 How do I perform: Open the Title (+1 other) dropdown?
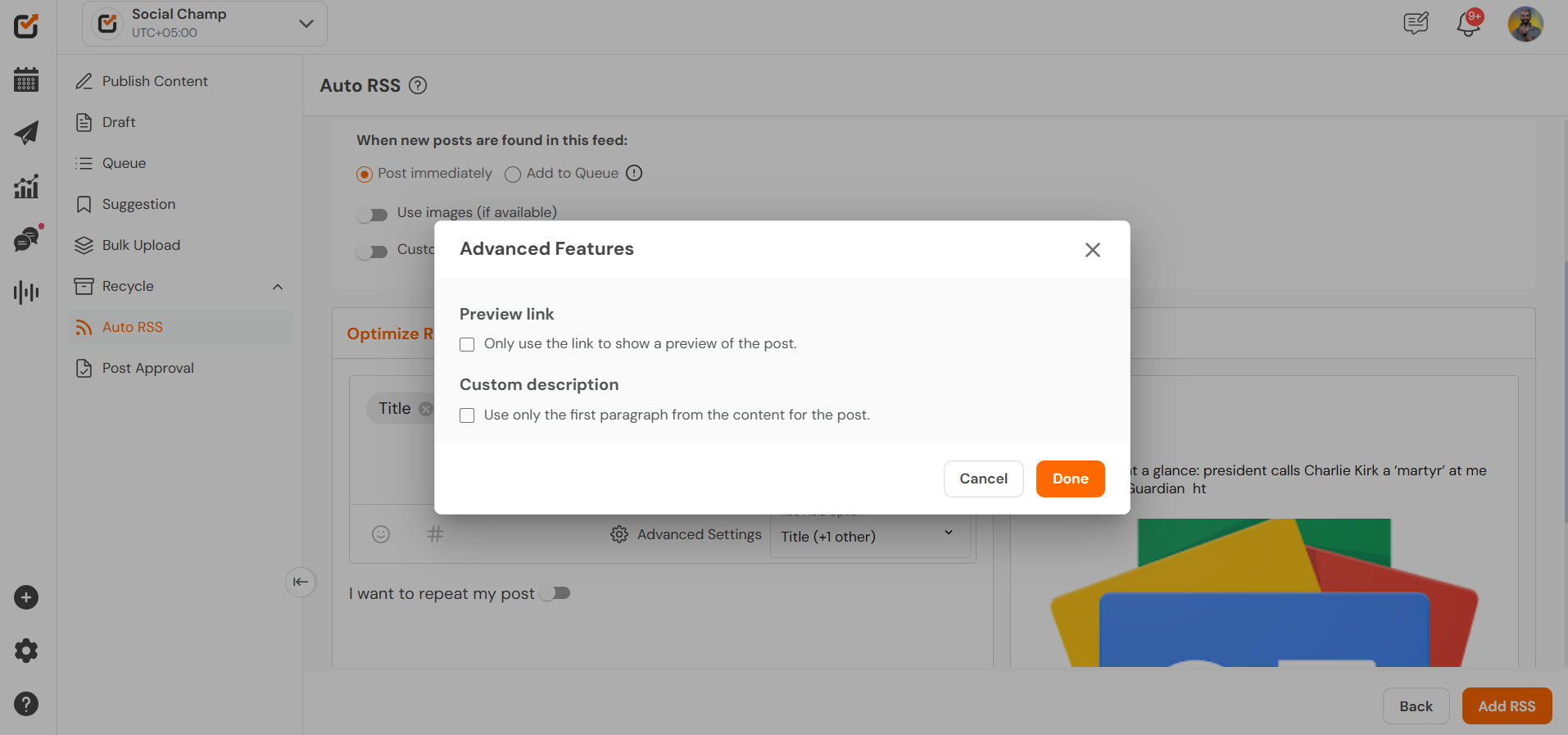point(869,536)
